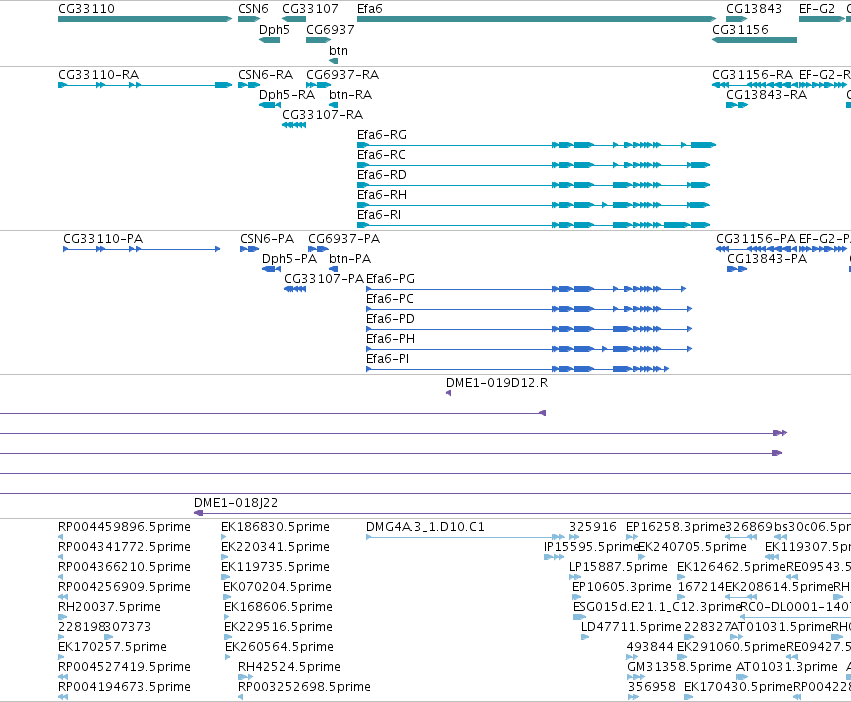Click the CG31156 gene bar
The image size is (851, 702).
pos(754,40)
